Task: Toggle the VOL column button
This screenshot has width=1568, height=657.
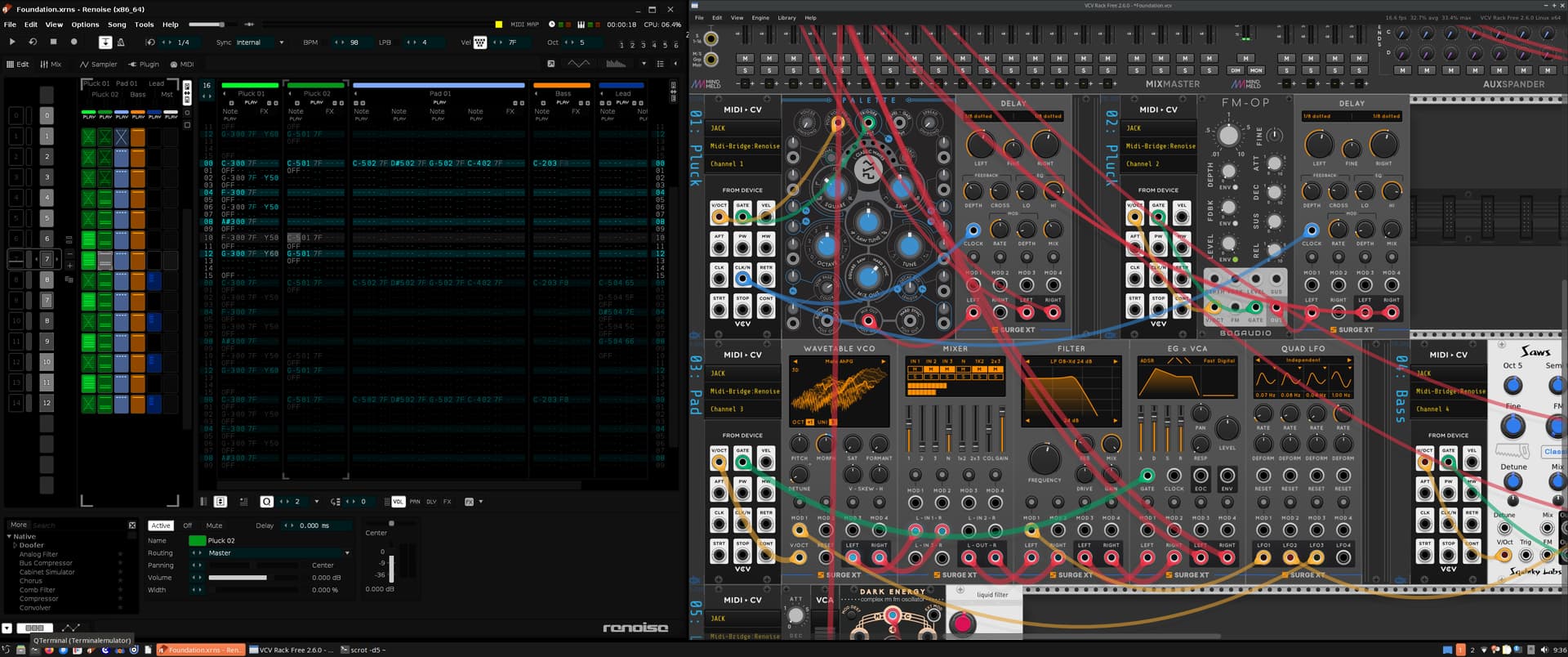Action: pos(398,502)
